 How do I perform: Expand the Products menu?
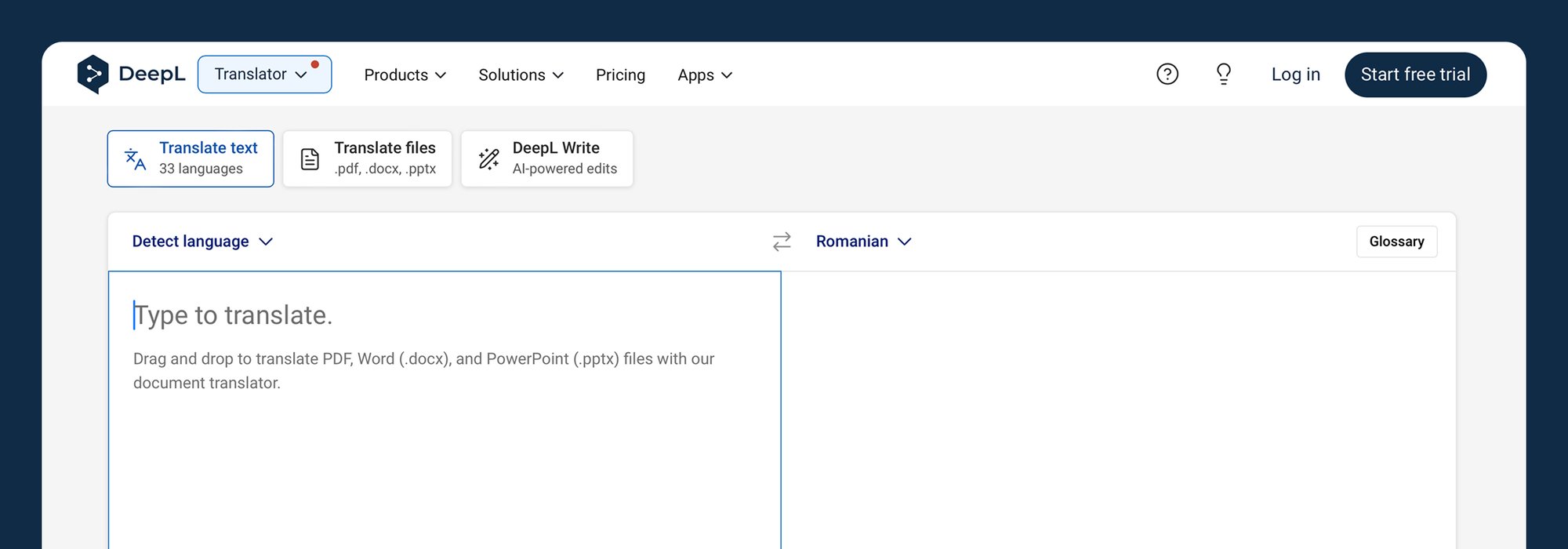pyautogui.click(x=405, y=75)
